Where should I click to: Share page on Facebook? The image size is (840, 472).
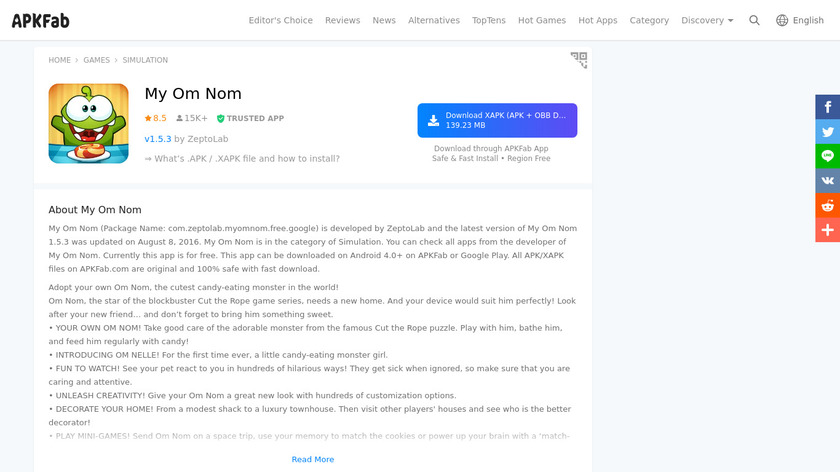pyautogui.click(x=827, y=107)
